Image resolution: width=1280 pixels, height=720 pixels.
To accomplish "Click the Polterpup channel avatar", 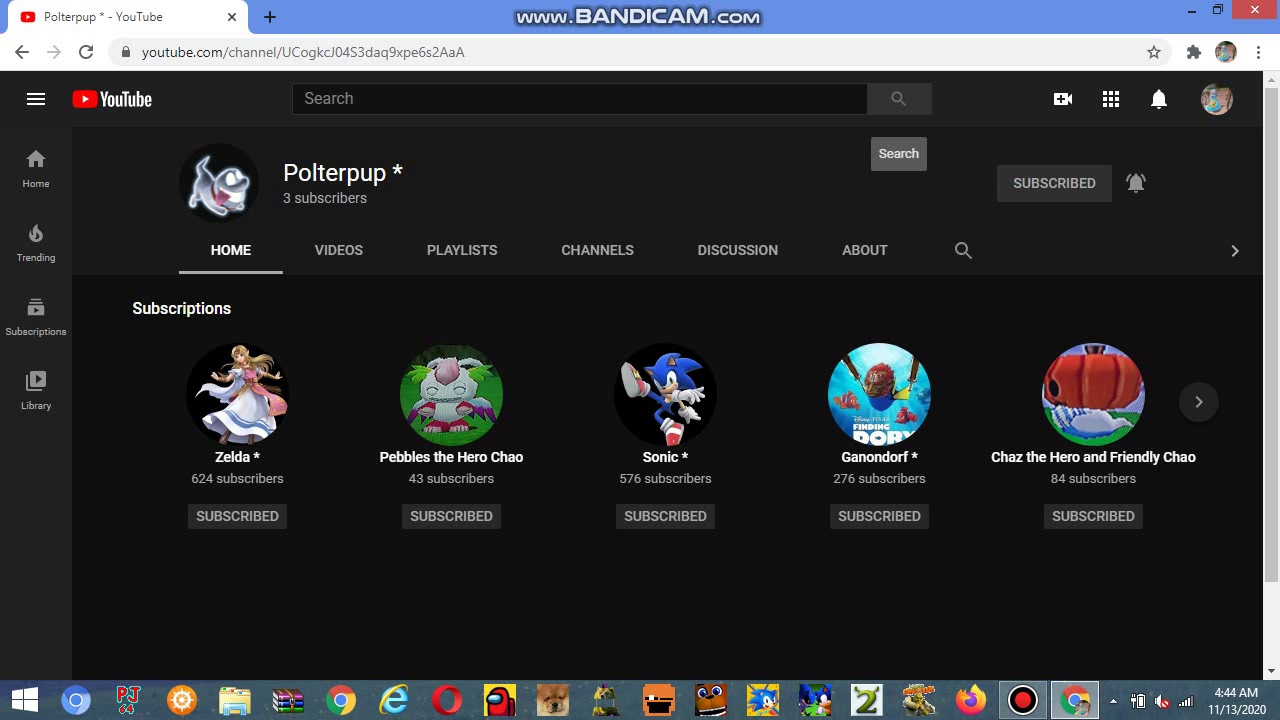I will 219,183.
